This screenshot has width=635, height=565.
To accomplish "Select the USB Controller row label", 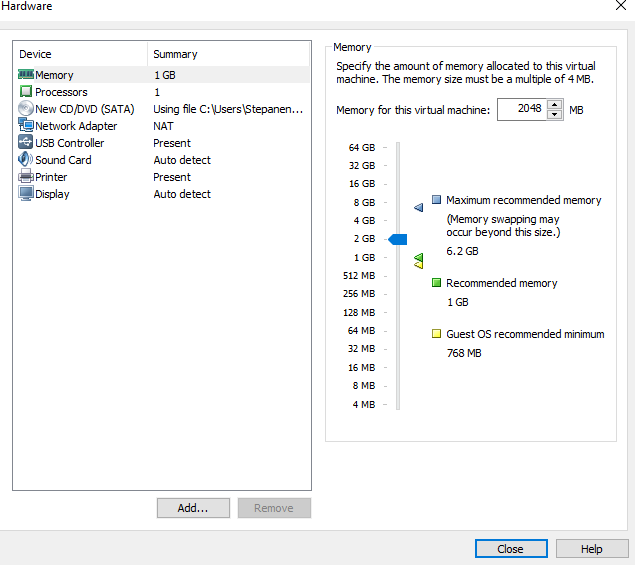I will 70,143.
